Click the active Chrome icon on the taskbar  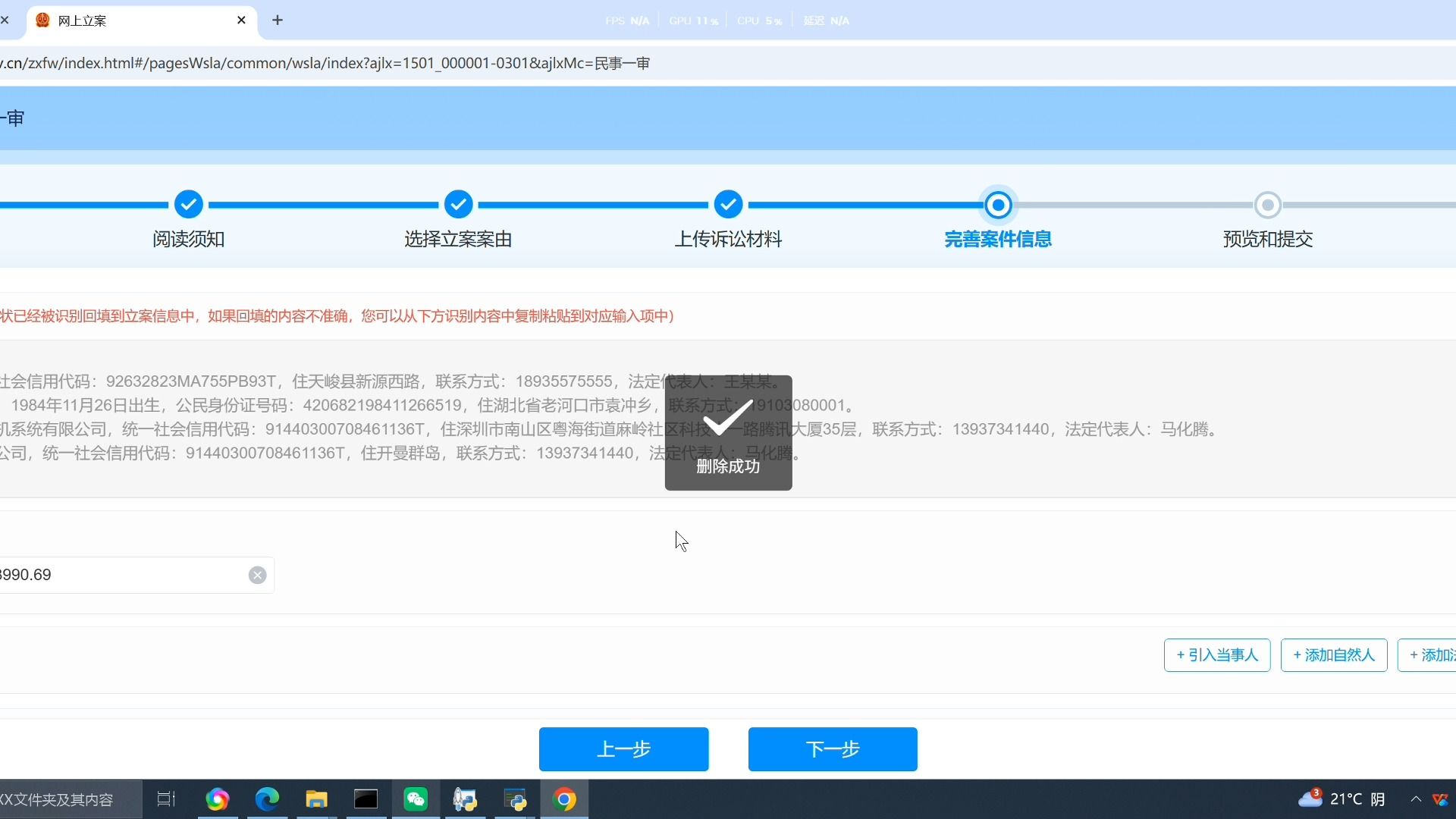click(x=565, y=799)
